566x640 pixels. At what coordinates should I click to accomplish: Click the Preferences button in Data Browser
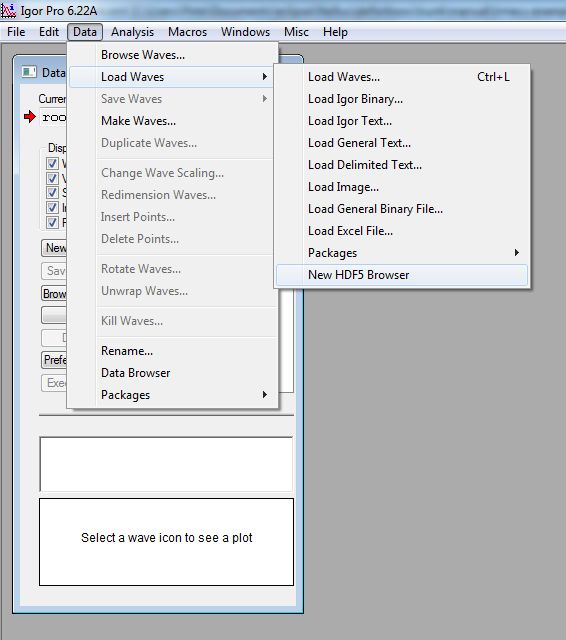[x=54, y=360]
